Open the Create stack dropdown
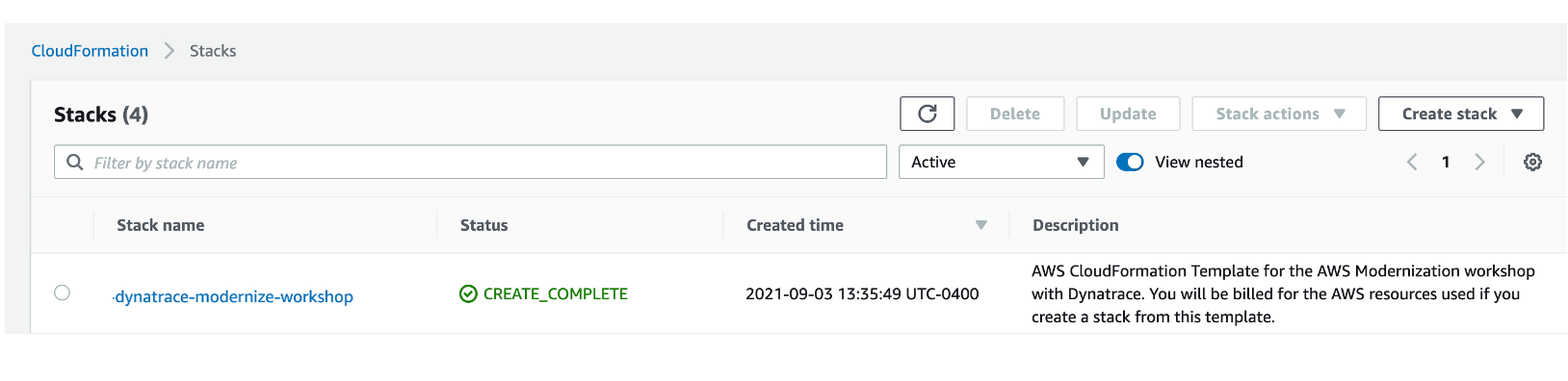Screen dimensions: 1568x381 coord(1461,114)
